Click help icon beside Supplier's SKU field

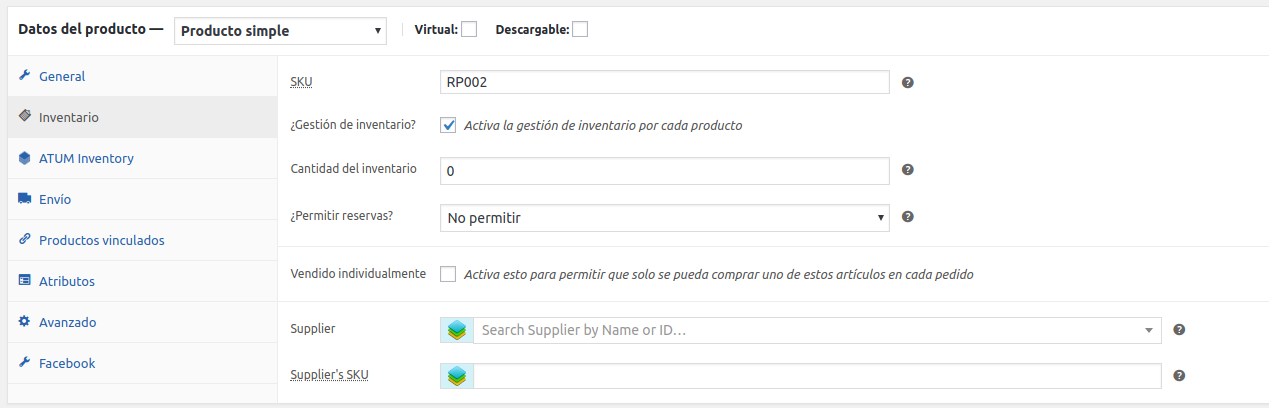click(x=1179, y=376)
